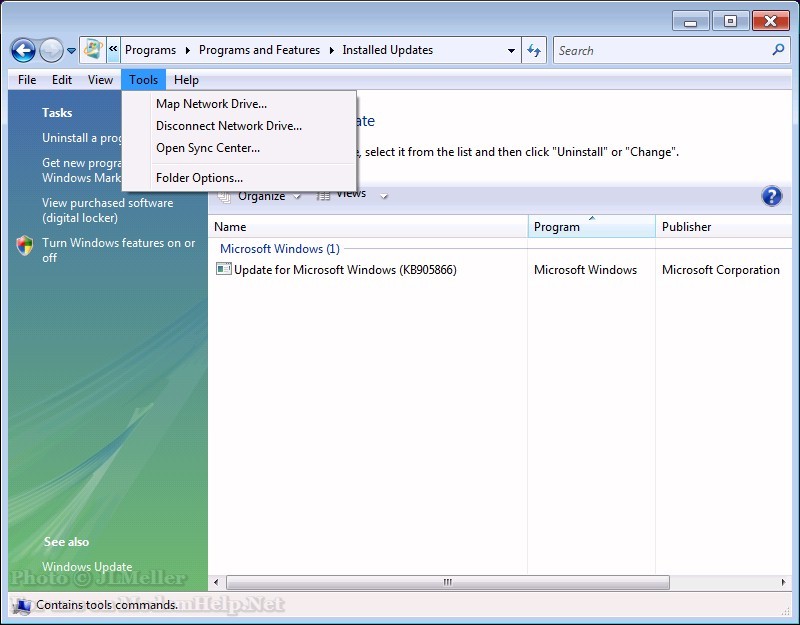
Task: Click the refresh button beside address bar
Action: coord(535,50)
